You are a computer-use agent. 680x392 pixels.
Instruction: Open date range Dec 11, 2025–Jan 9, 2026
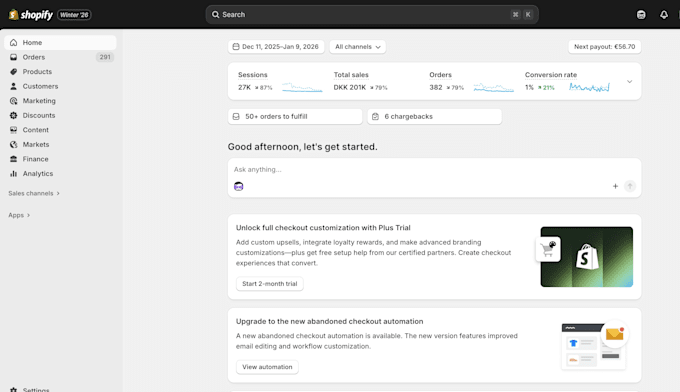[x=276, y=47]
